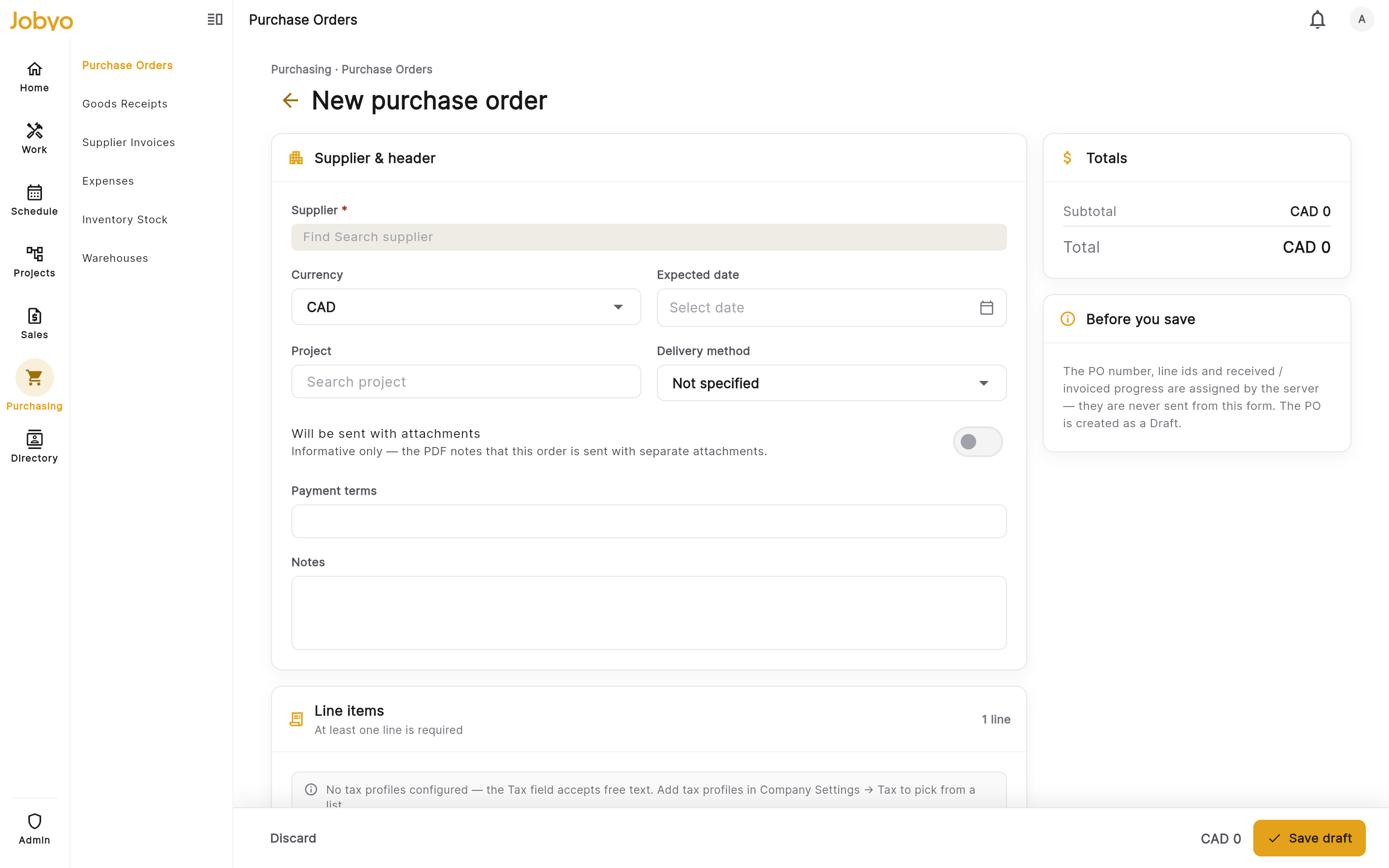Open the Admin shield icon
The image size is (1389, 868).
tap(34, 821)
